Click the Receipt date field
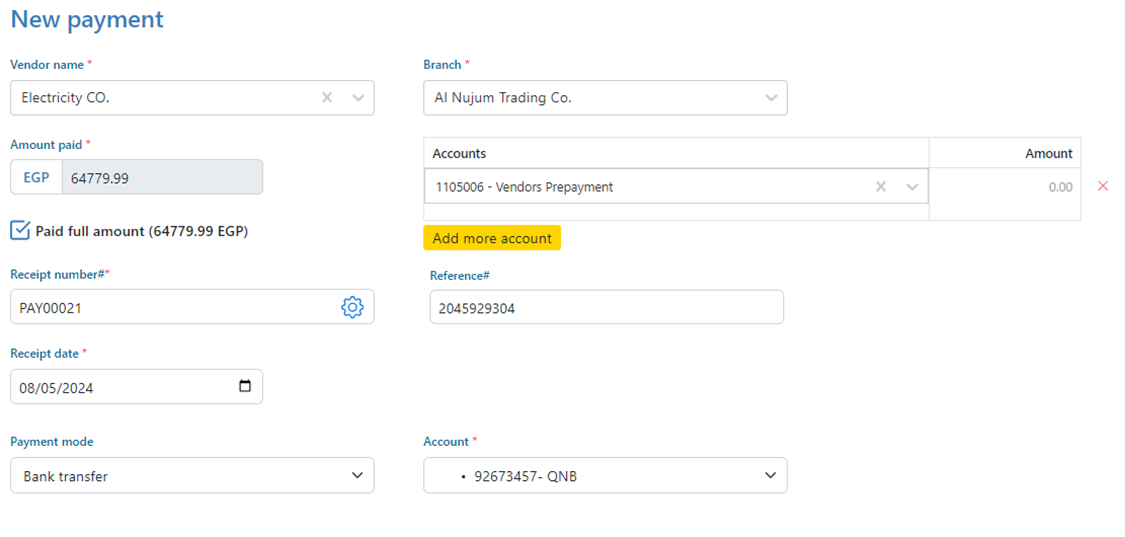 120,387
